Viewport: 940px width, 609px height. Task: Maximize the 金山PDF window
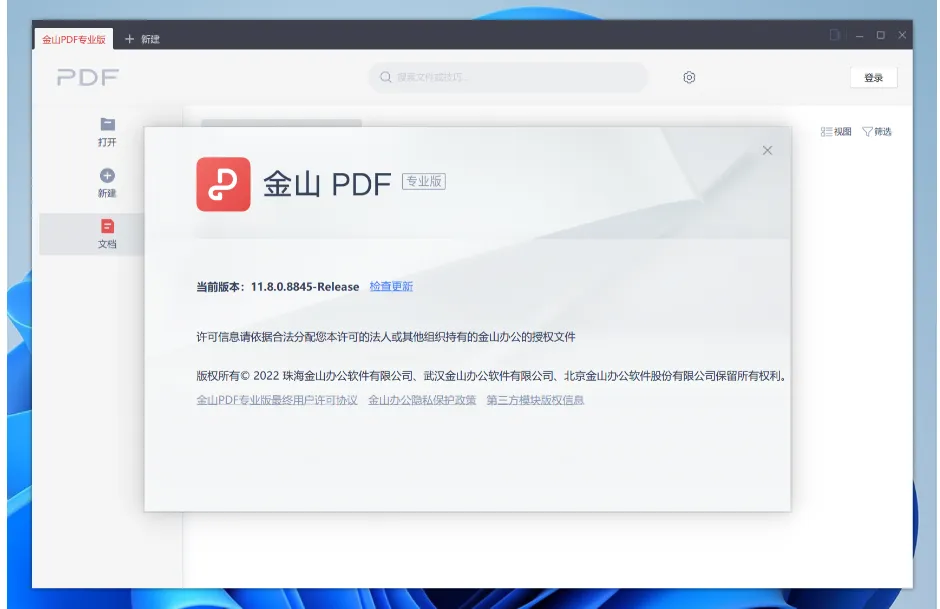(x=881, y=35)
